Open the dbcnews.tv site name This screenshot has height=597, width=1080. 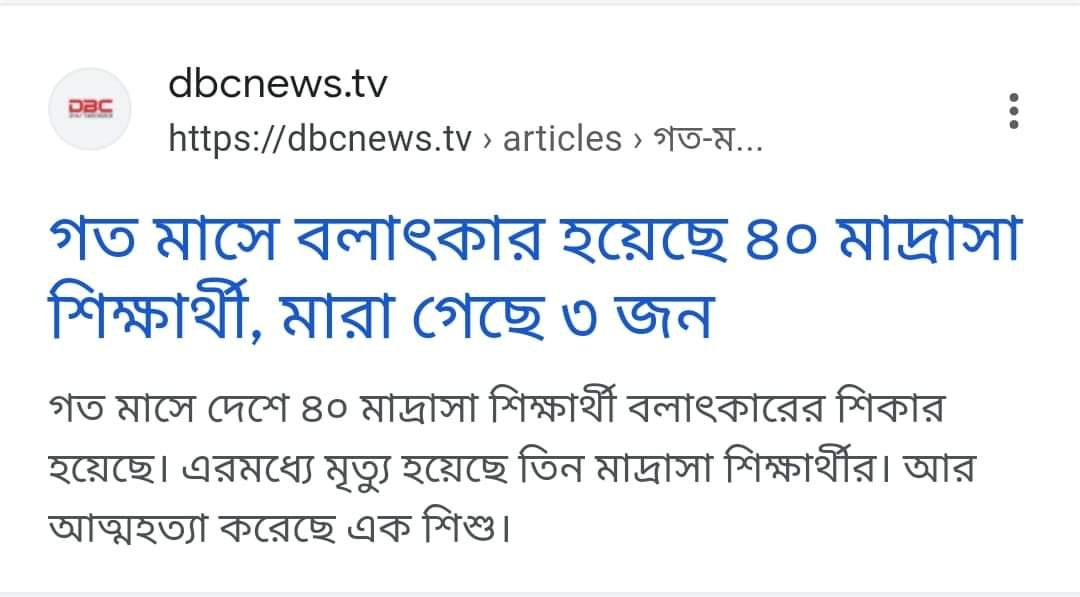(x=278, y=85)
